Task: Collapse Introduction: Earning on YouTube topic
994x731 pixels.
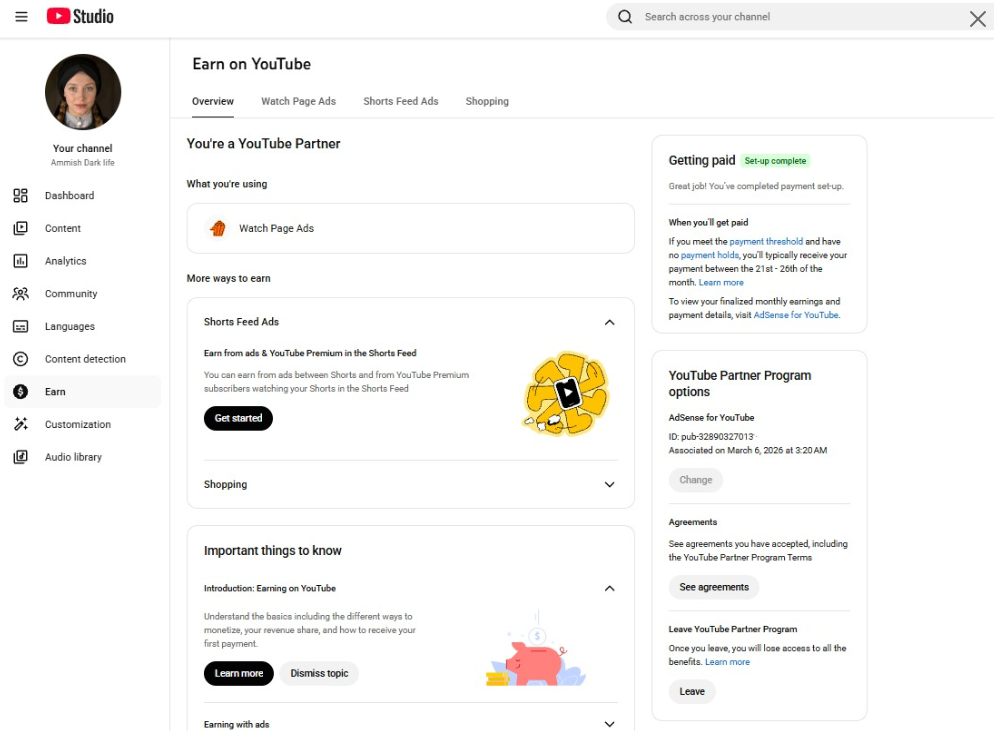Action: click(609, 588)
